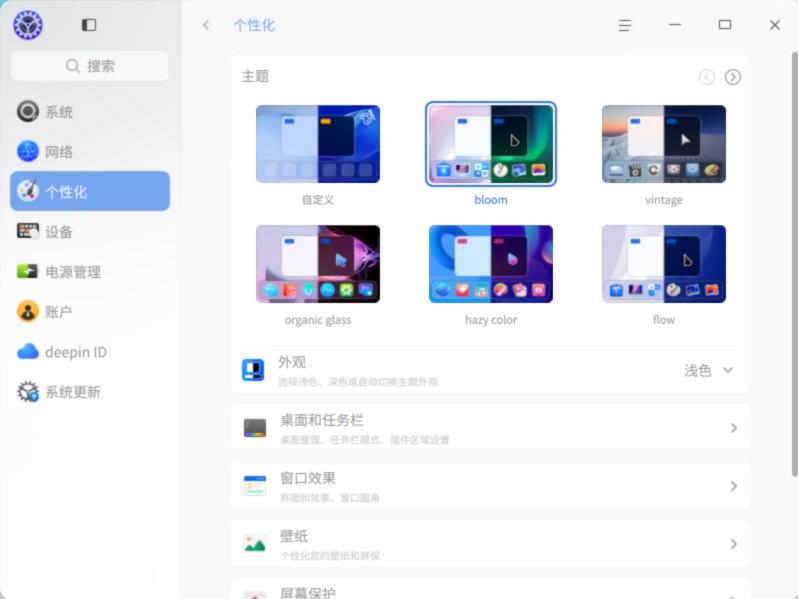Maximize the settings window

[725, 25]
